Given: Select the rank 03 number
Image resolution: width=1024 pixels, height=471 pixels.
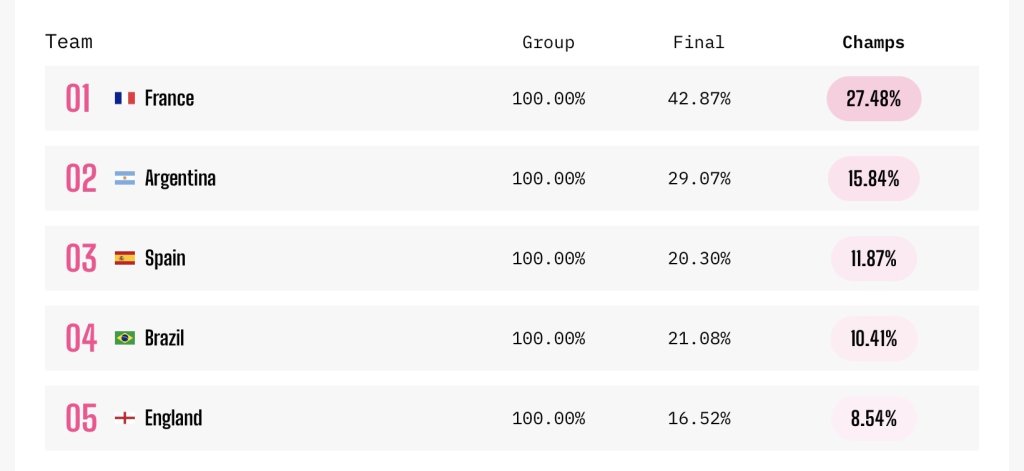Looking at the screenshot, I should click(x=81, y=258).
